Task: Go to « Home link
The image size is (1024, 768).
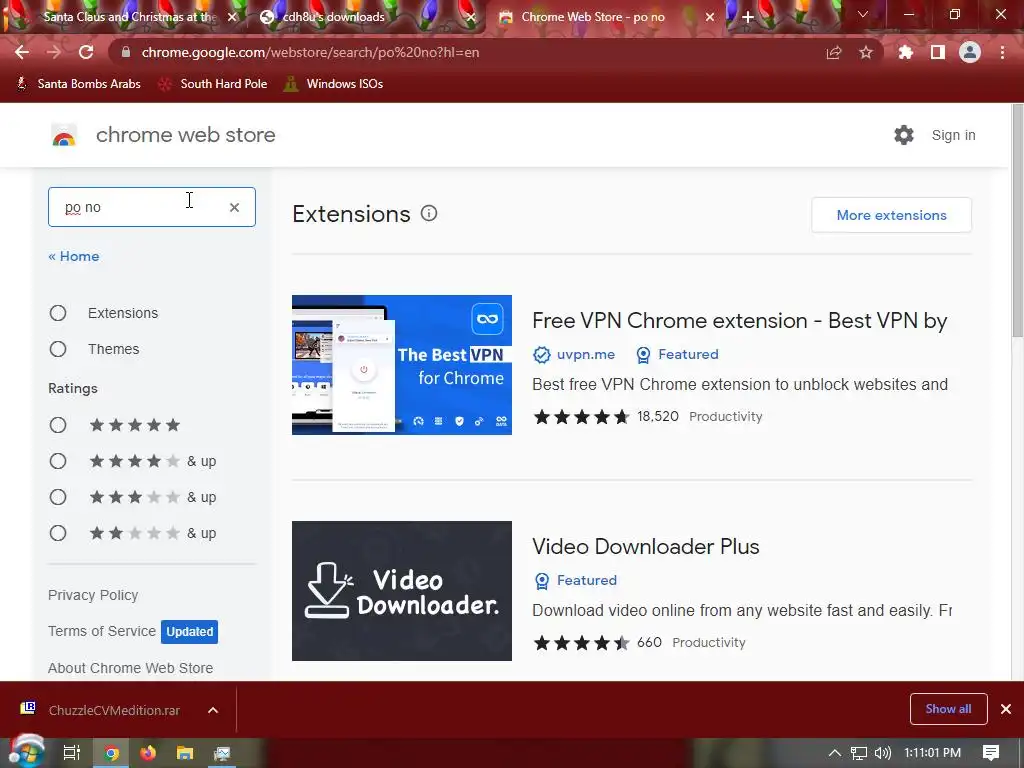Action: (x=74, y=256)
